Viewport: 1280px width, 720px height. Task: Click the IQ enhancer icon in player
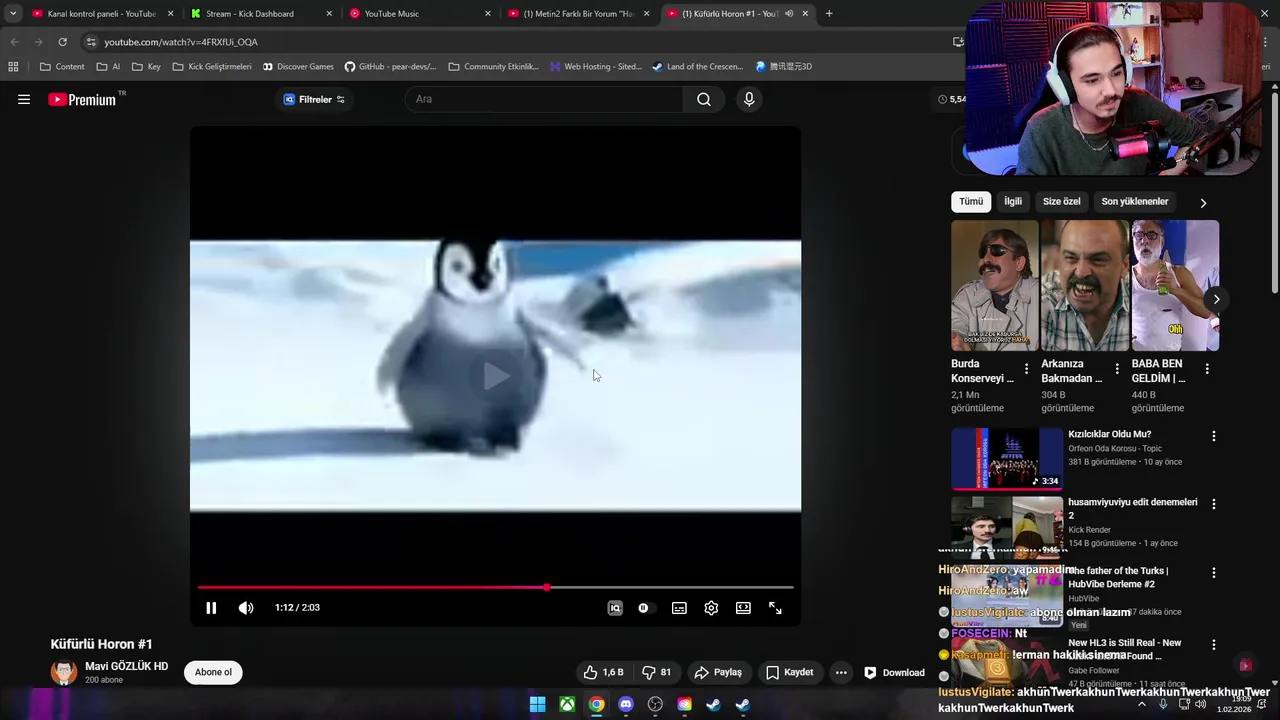click(615, 608)
